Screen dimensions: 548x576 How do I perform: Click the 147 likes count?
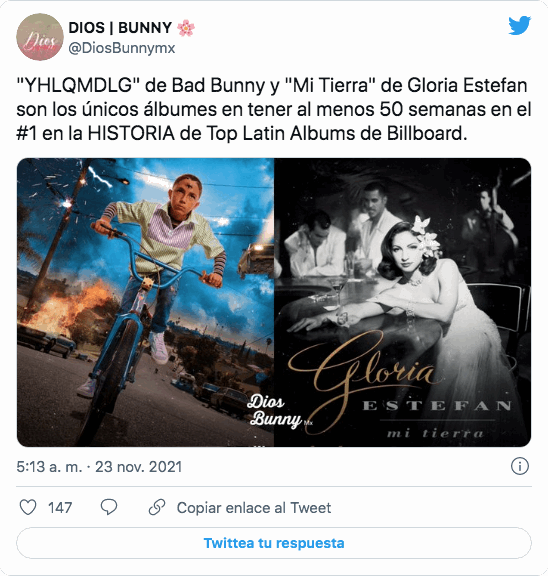click(60, 508)
